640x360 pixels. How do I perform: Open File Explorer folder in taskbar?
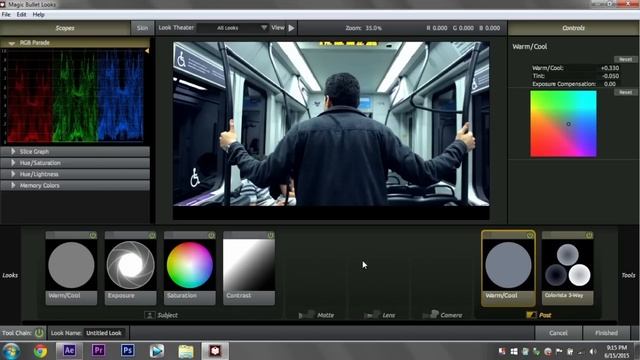(186, 351)
